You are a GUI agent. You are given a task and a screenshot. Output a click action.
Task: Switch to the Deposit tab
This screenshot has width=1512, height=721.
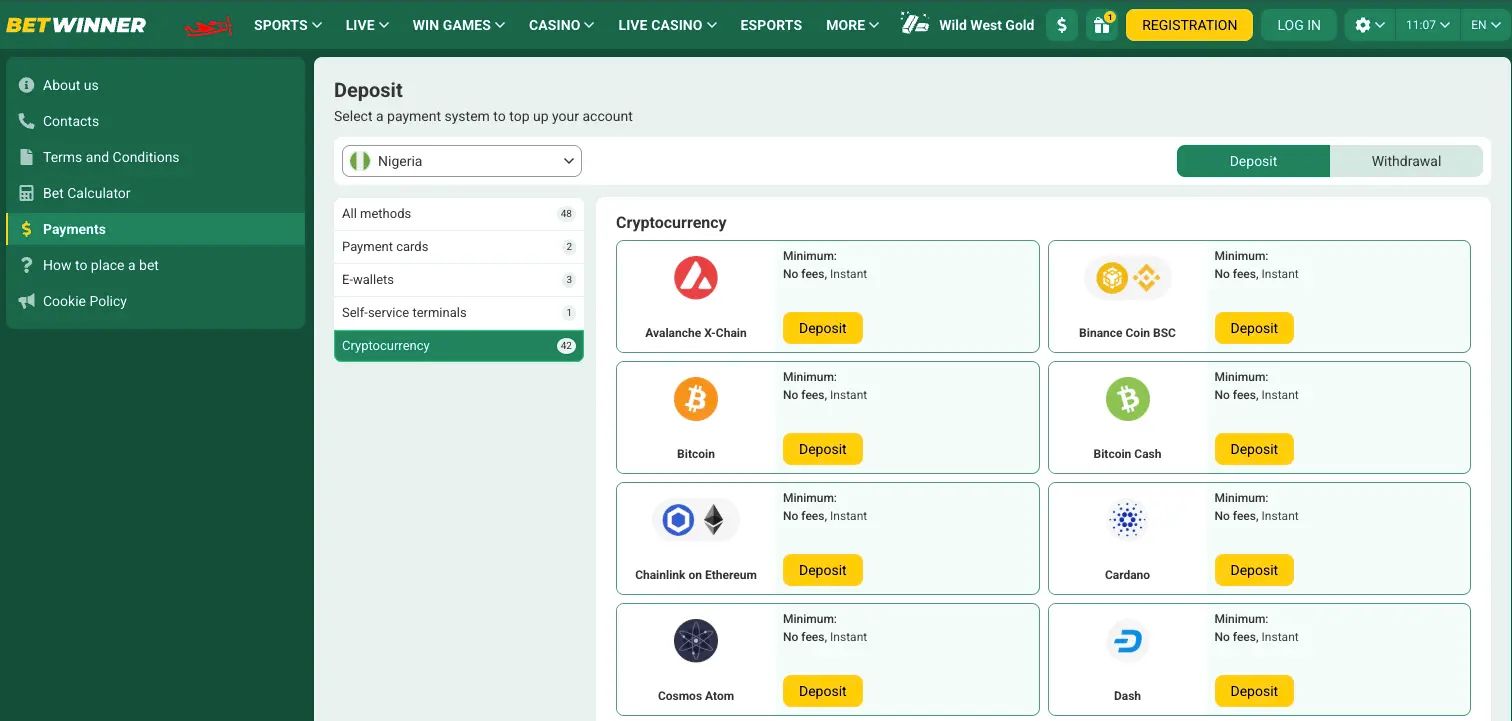click(x=1253, y=161)
